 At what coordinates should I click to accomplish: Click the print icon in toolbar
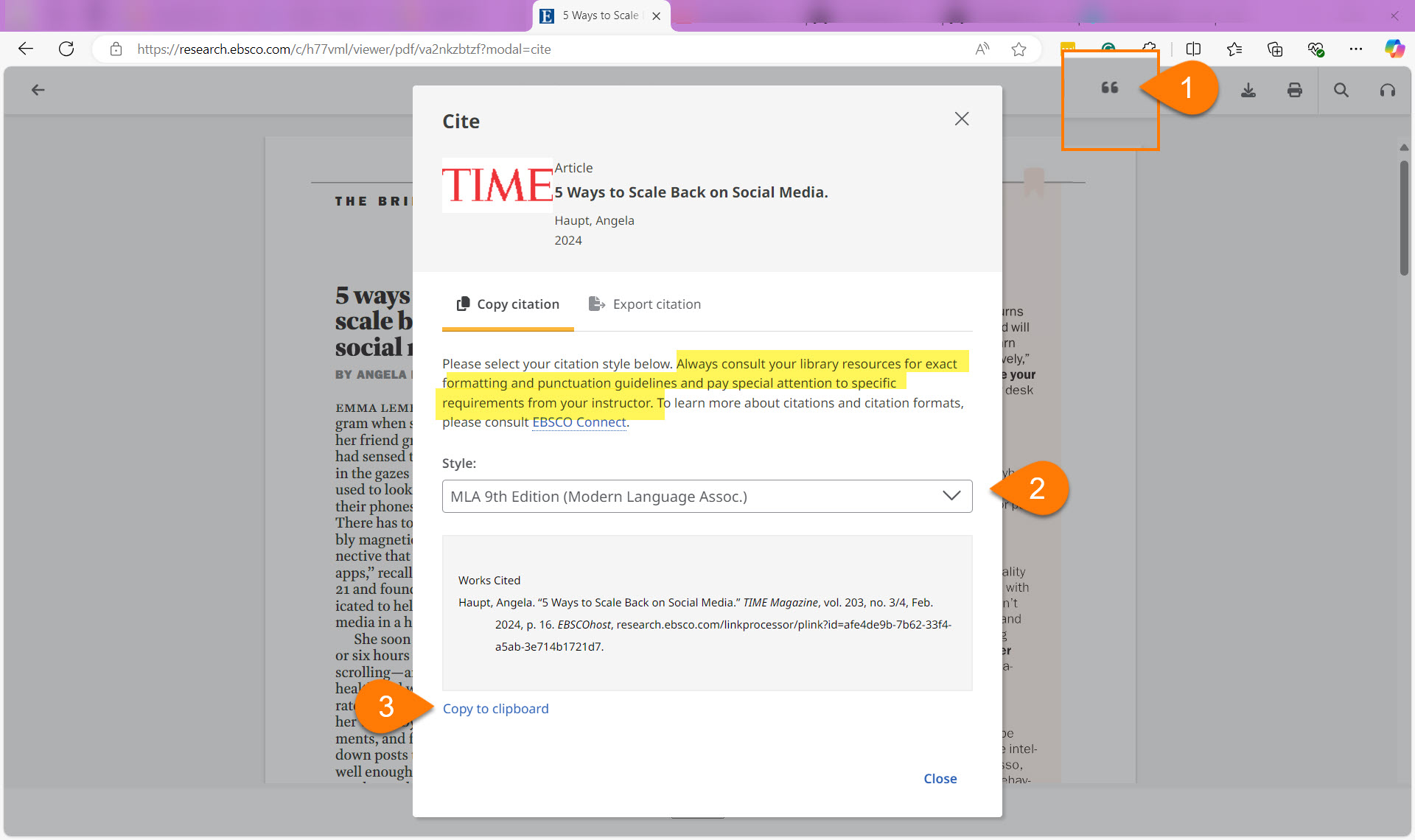[x=1296, y=90]
